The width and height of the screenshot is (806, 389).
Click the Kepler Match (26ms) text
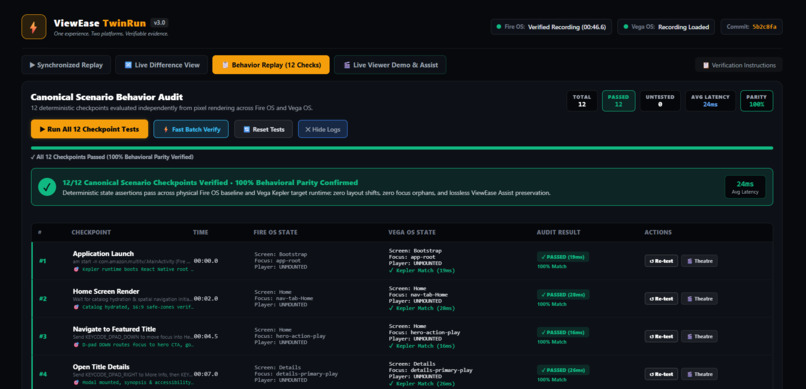[x=422, y=383]
